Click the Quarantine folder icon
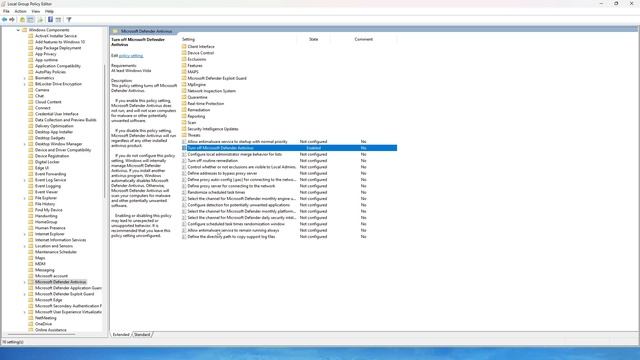The image size is (640, 360). (184, 97)
